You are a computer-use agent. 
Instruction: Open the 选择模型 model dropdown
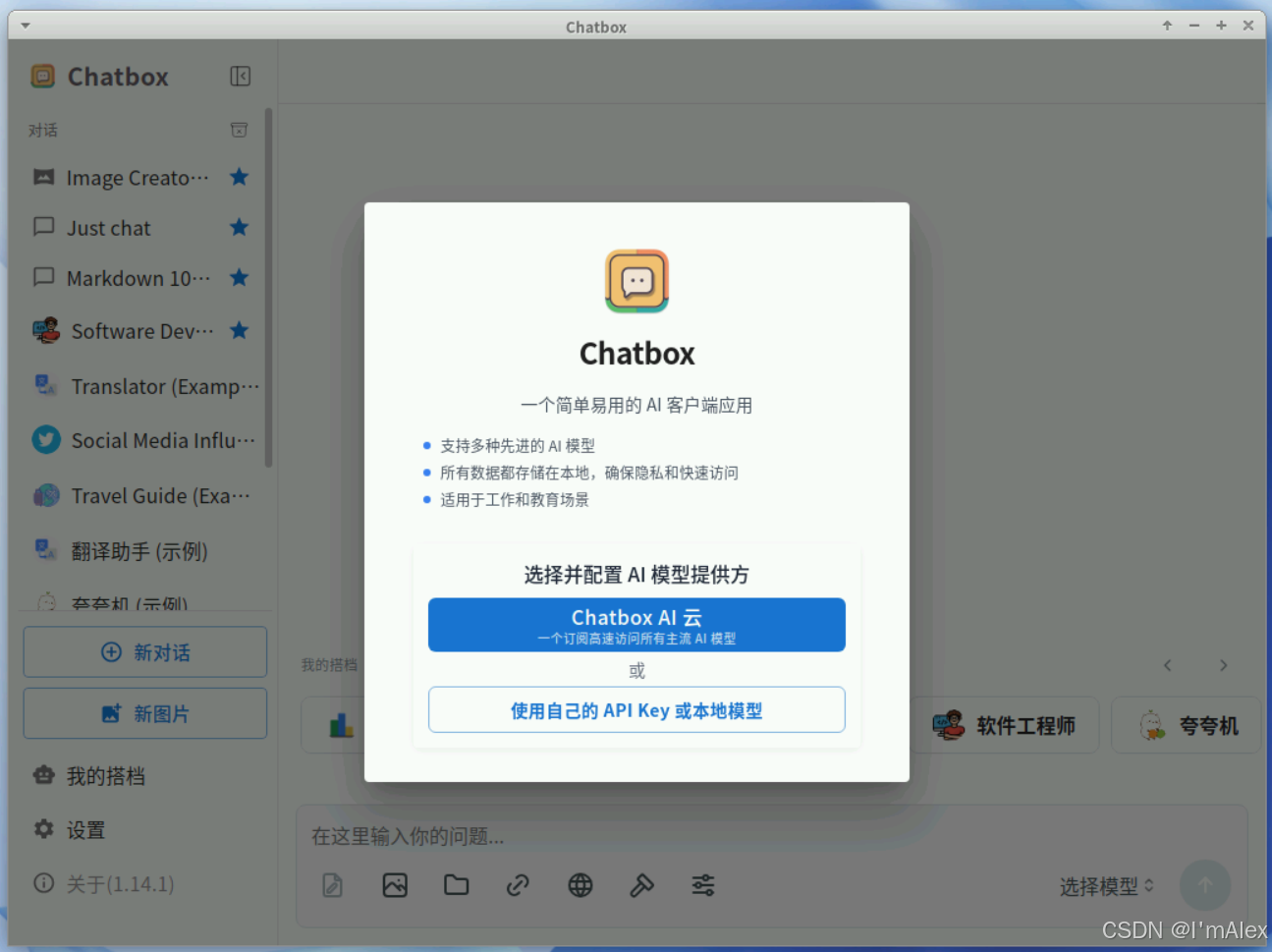click(x=1106, y=886)
